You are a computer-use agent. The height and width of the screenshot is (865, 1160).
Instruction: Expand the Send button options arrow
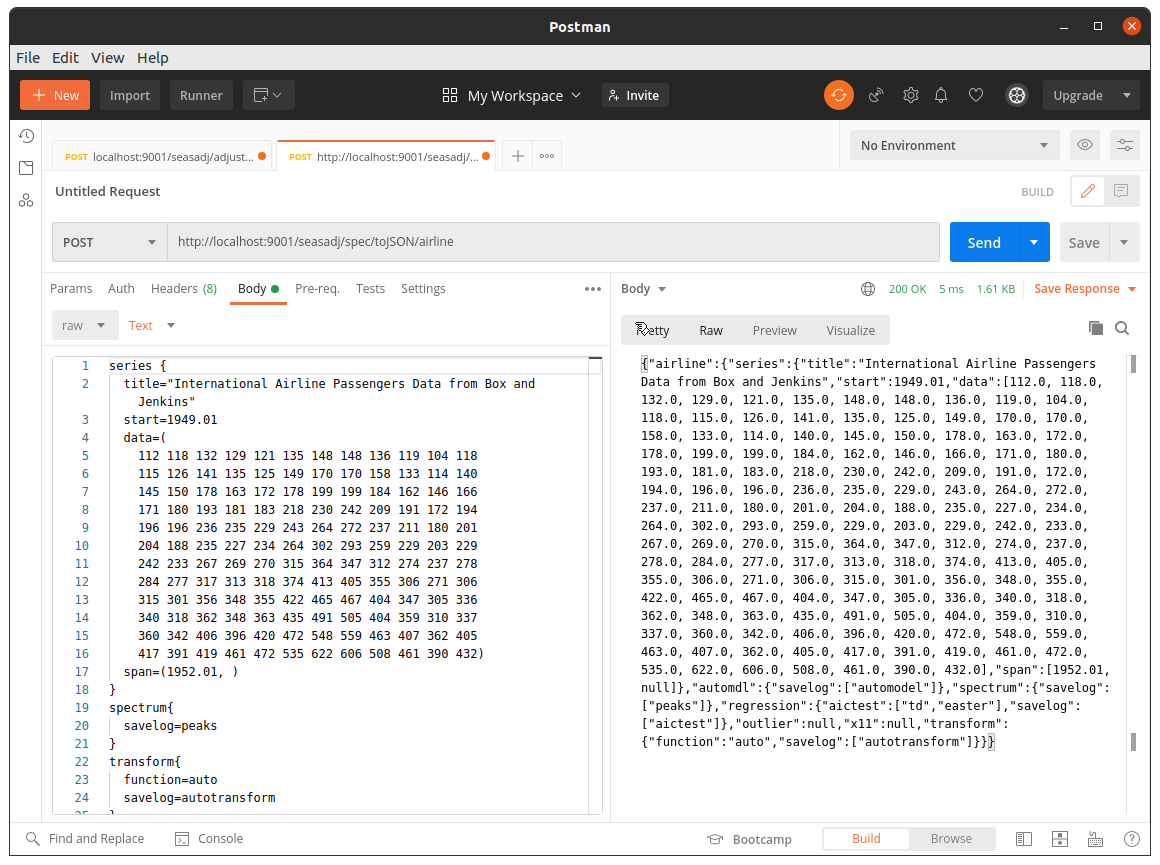point(1034,242)
